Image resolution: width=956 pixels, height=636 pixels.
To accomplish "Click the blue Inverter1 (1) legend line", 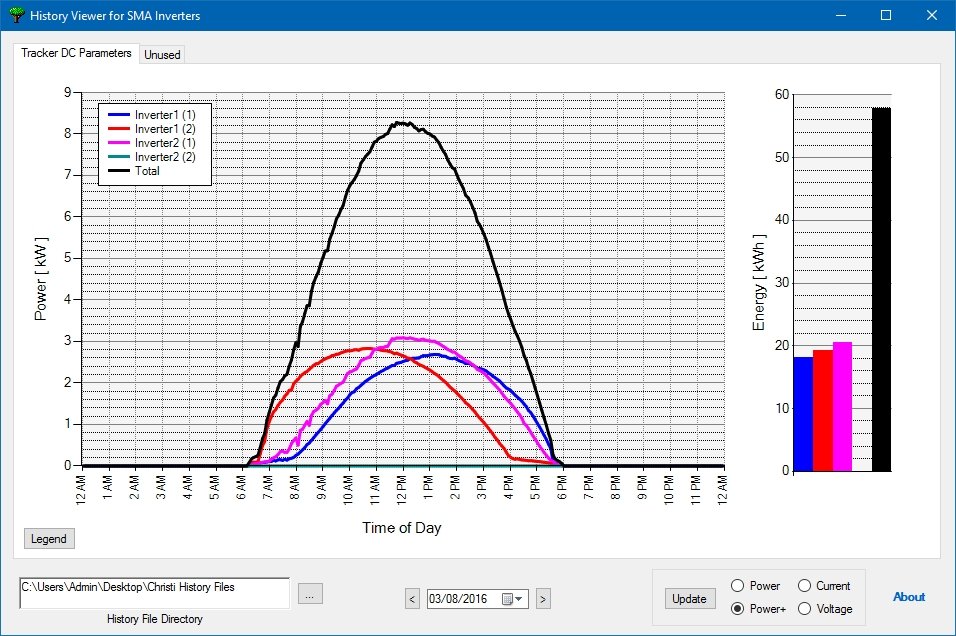I will (x=119, y=115).
